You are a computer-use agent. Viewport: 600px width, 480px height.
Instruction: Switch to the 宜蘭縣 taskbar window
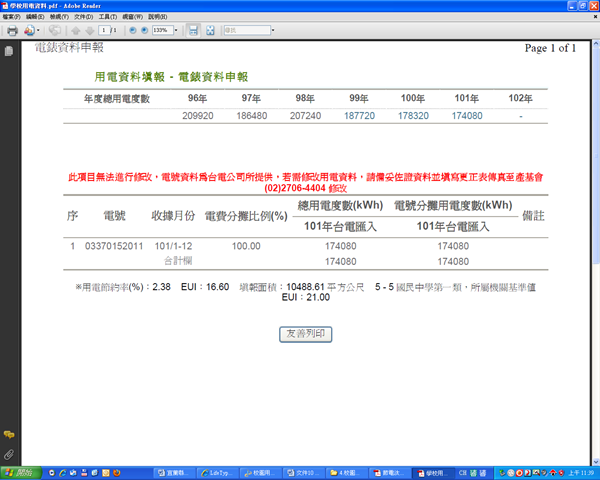pyautogui.click(x=174, y=473)
